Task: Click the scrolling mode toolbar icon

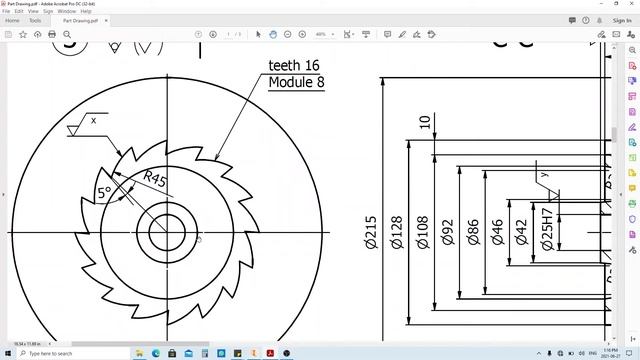Action: coord(366,35)
